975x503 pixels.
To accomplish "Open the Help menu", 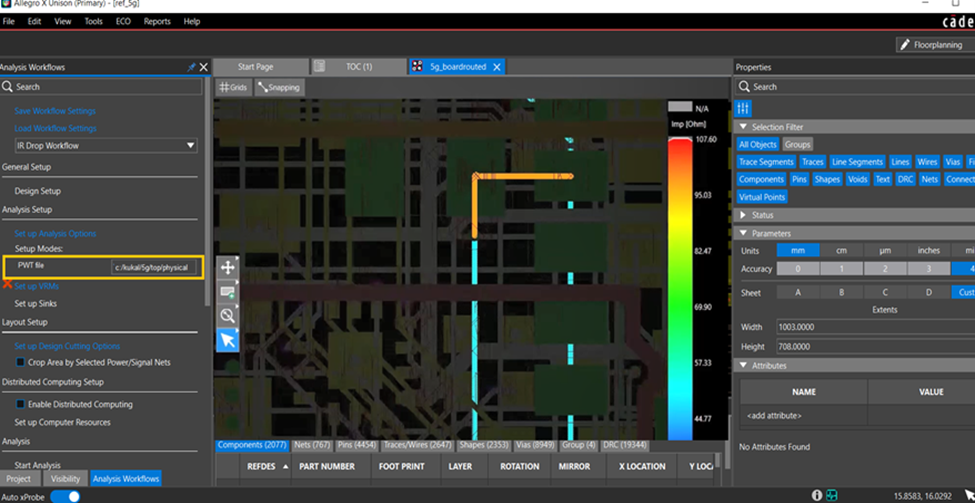I will (x=192, y=21).
